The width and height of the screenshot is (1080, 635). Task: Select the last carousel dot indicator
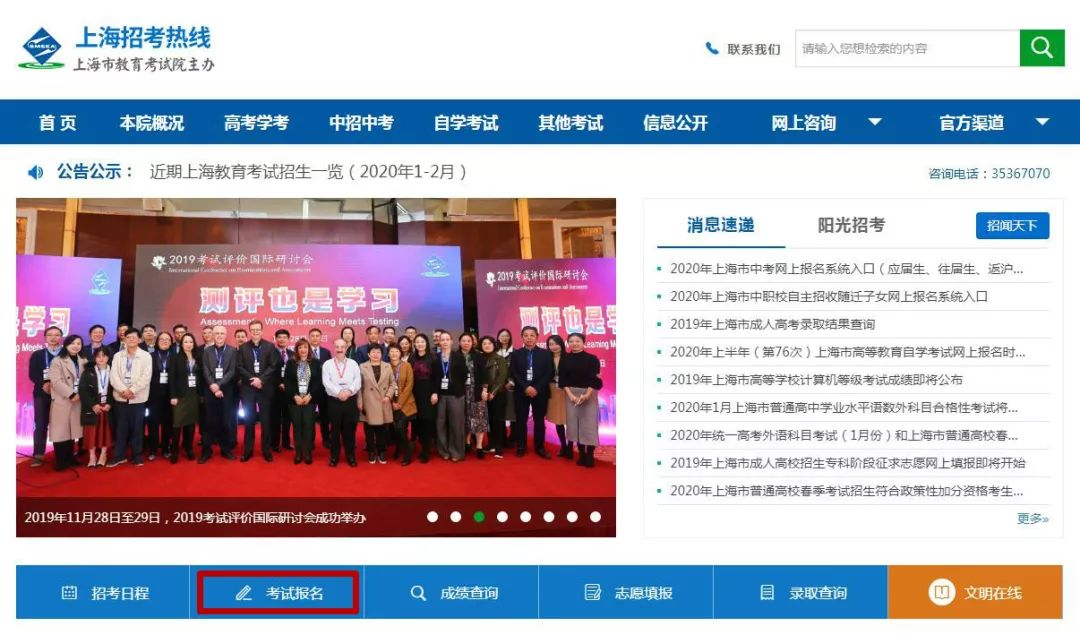[x=595, y=517]
